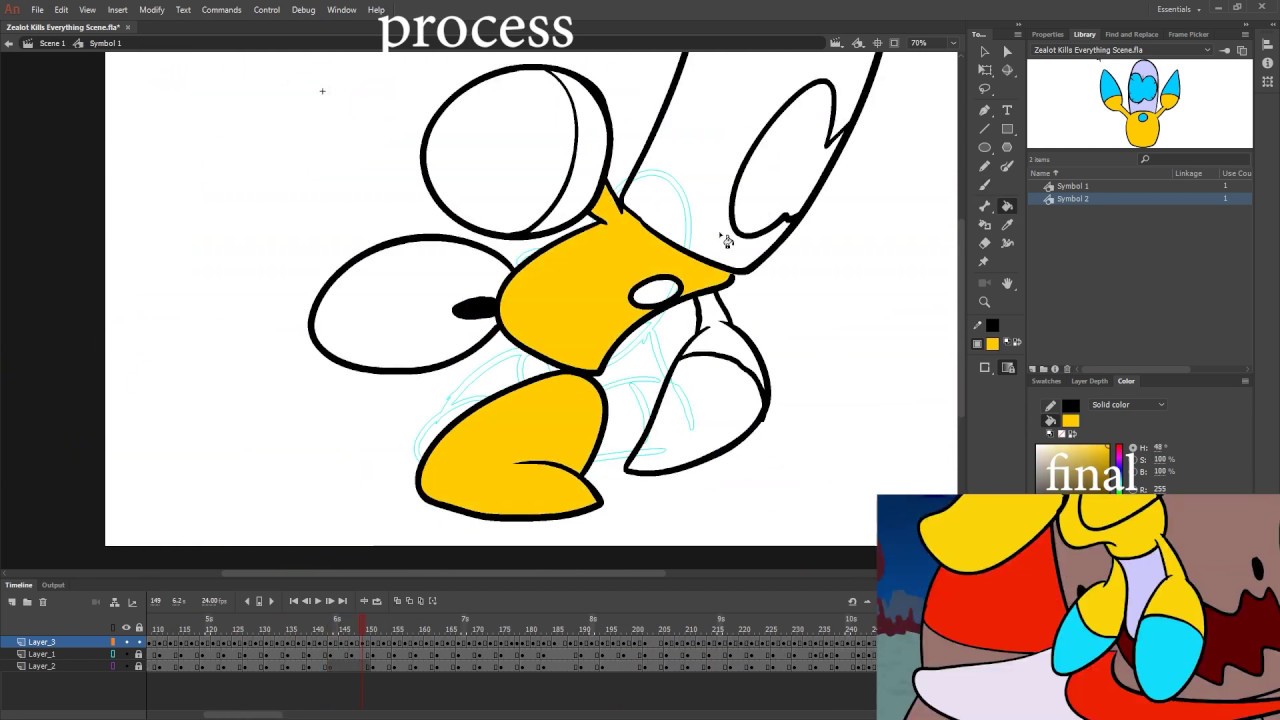Choose the Lasso tool
1280x720 pixels.
coord(985,89)
